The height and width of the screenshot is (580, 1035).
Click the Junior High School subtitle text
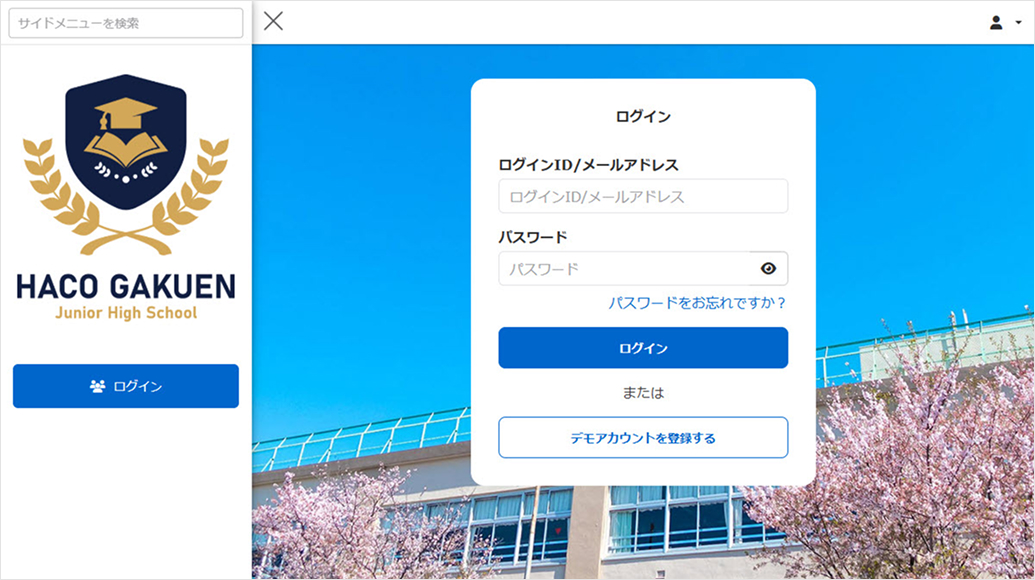126,313
